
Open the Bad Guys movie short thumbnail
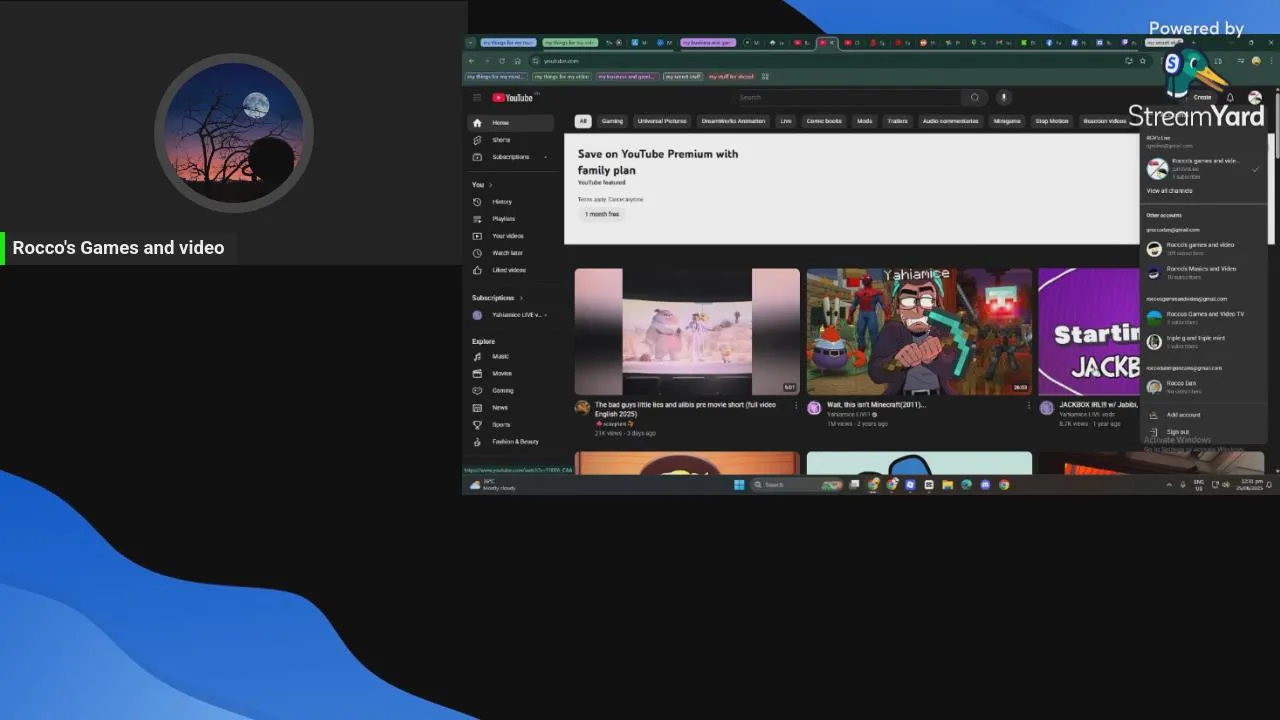coord(687,332)
